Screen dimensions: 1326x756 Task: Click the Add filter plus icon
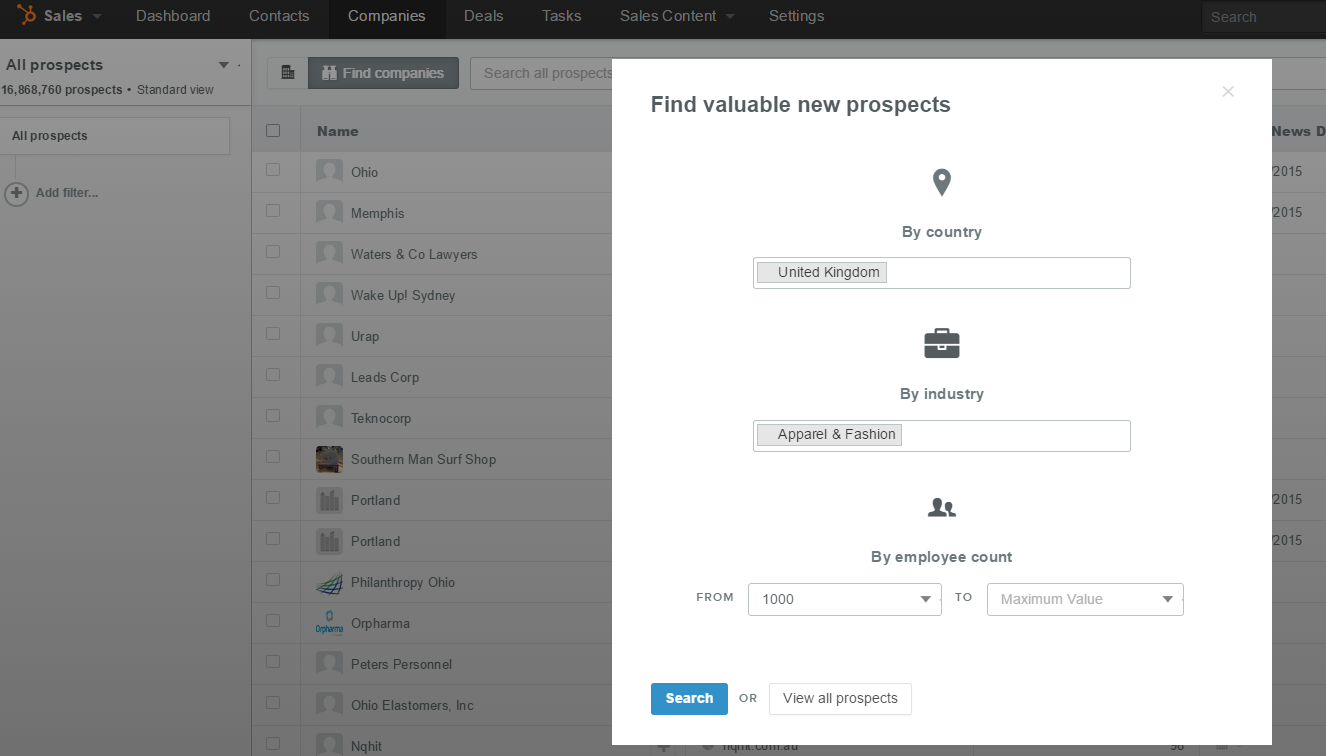click(17, 193)
